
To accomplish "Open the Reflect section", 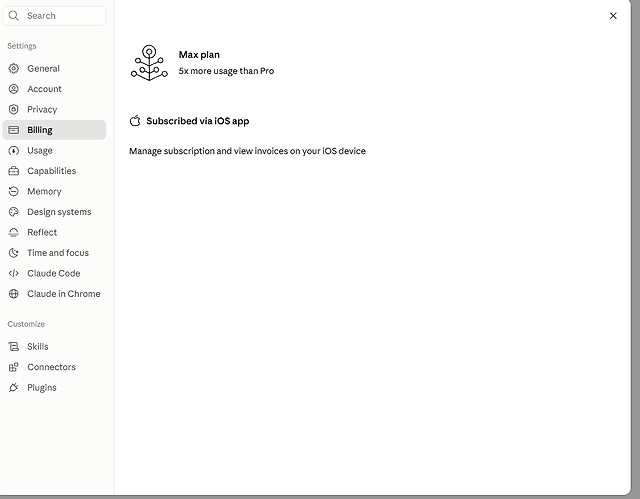I will tap(54, 232).
